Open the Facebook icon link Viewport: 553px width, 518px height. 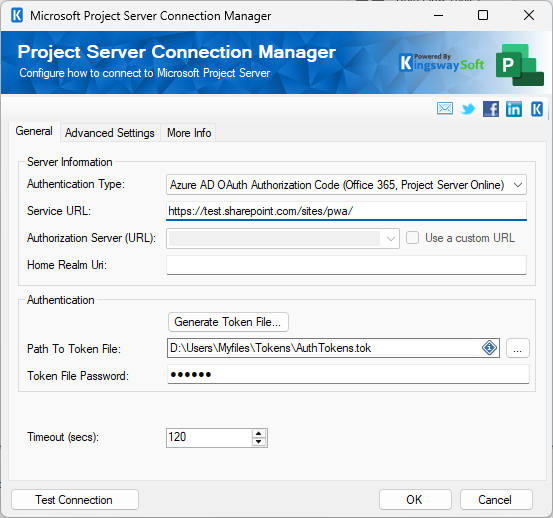(x=491, y=109)
